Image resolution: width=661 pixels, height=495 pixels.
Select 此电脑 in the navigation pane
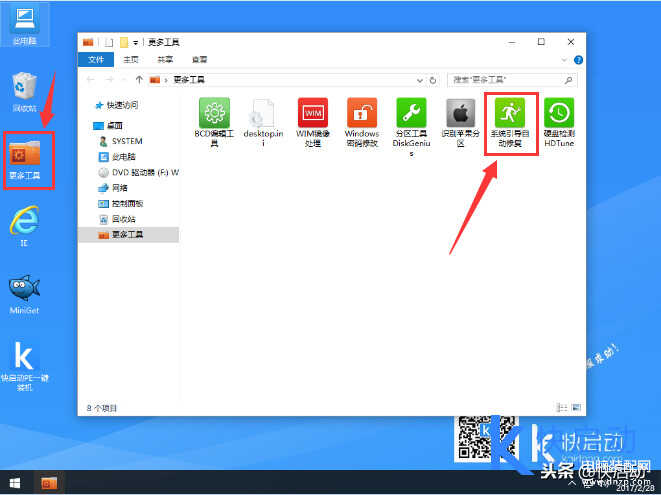pos(117,156)
